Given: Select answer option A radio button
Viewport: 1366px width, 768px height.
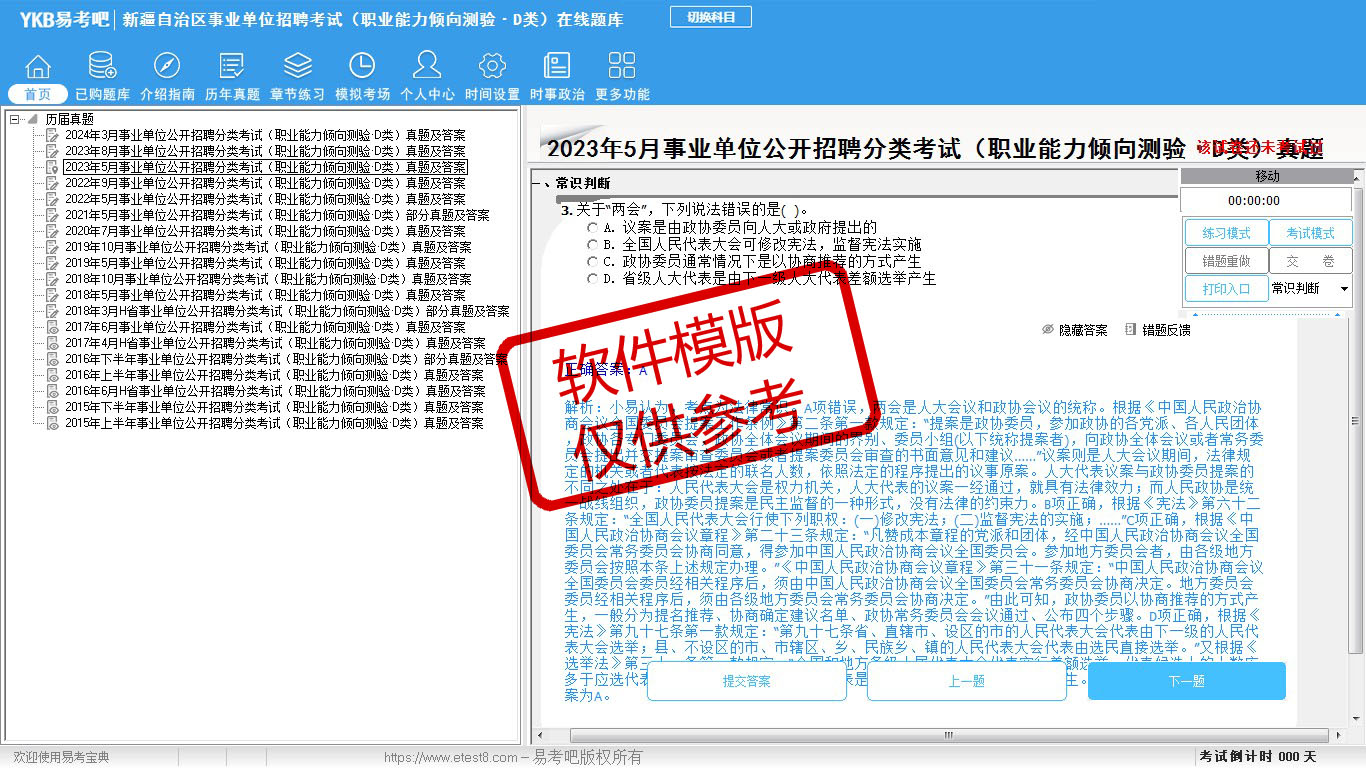Looking at the screenshot, I should coord(593,228).
